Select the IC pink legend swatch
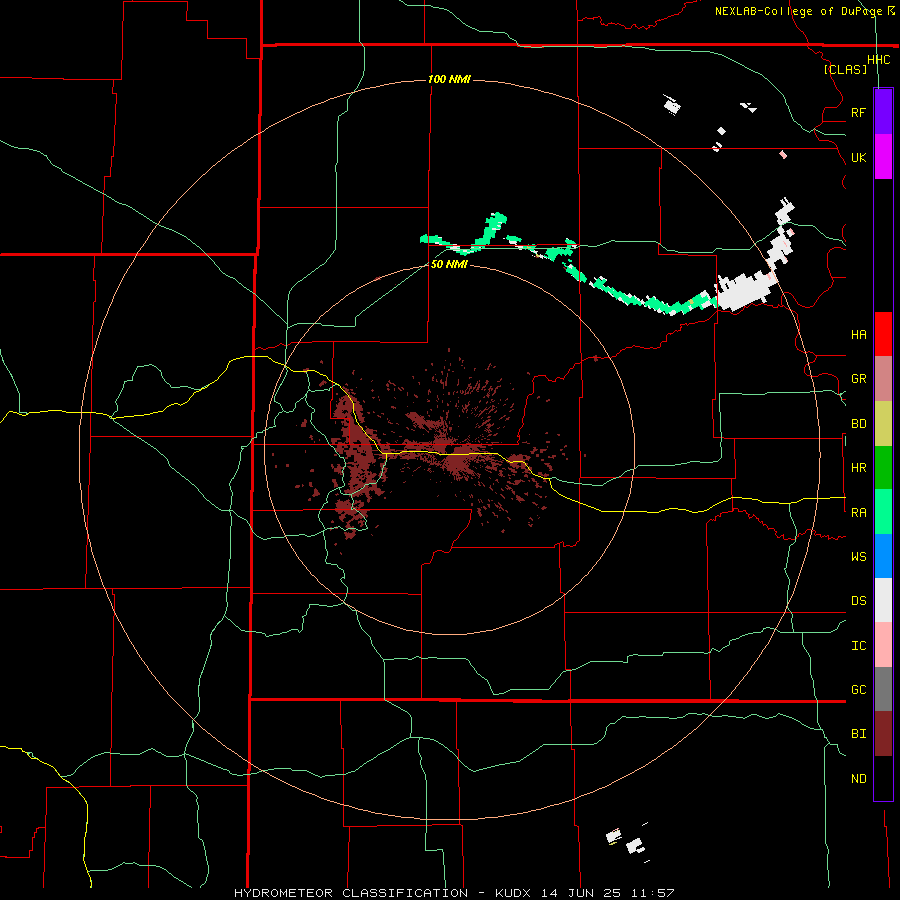Viewport: 900px width, 900px height. point(883,645)
